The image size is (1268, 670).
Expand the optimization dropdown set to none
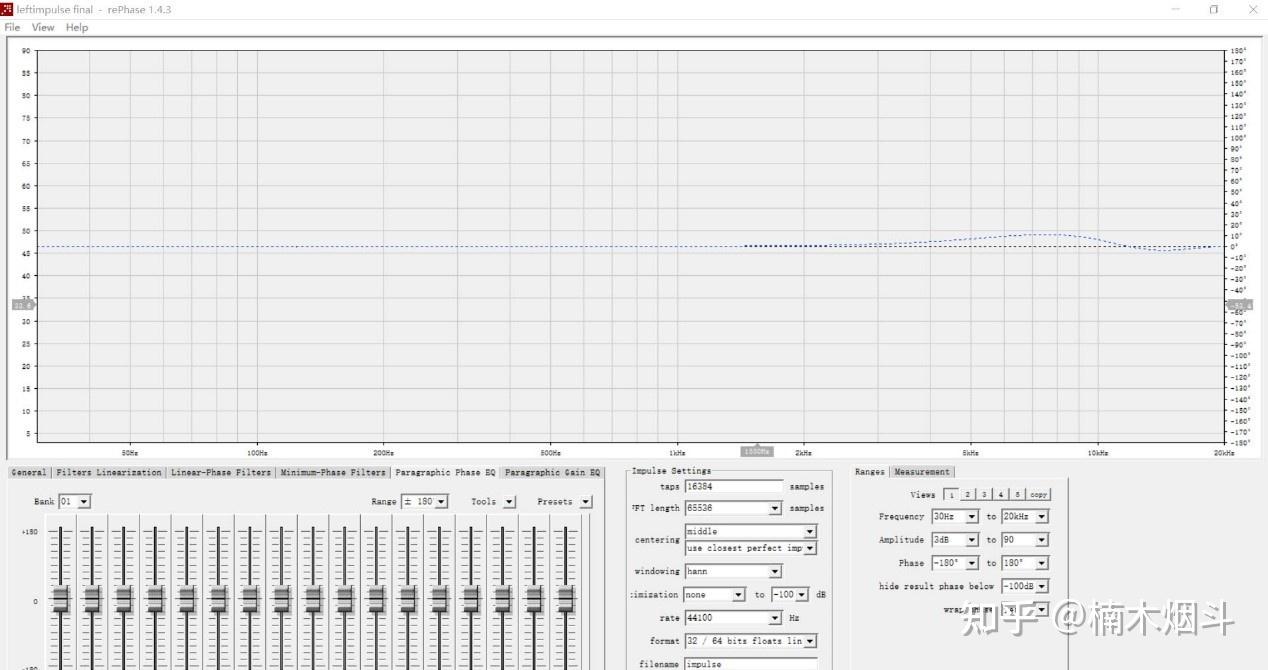[714, 595]
